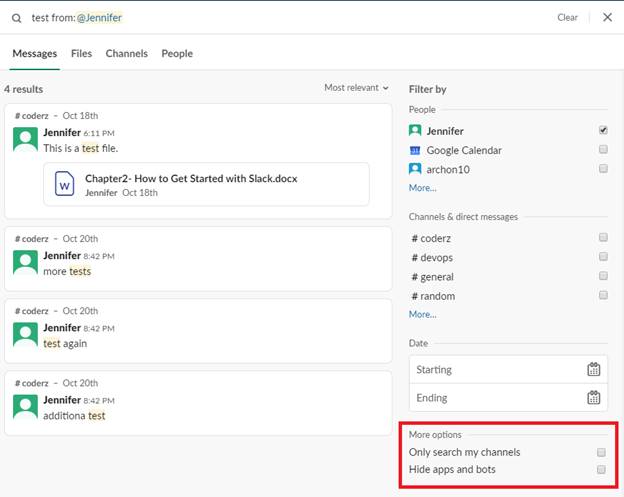The image size is (624, 497).
Task: Click the '4 results' count text
Action: tap(23, 89)
